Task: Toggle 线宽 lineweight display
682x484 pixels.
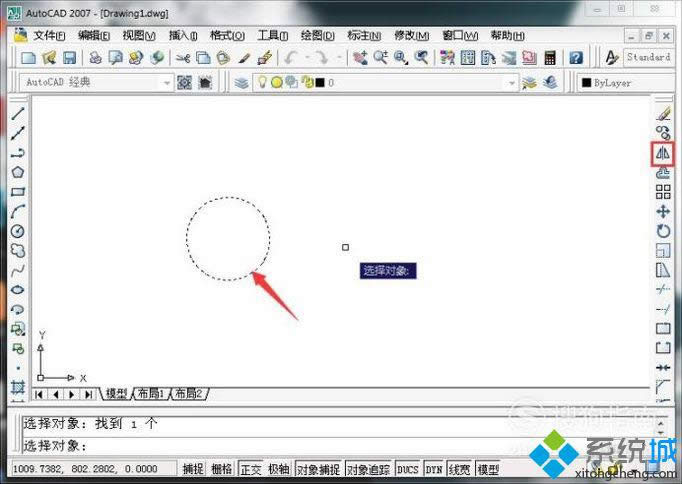Action: (460, 469)
